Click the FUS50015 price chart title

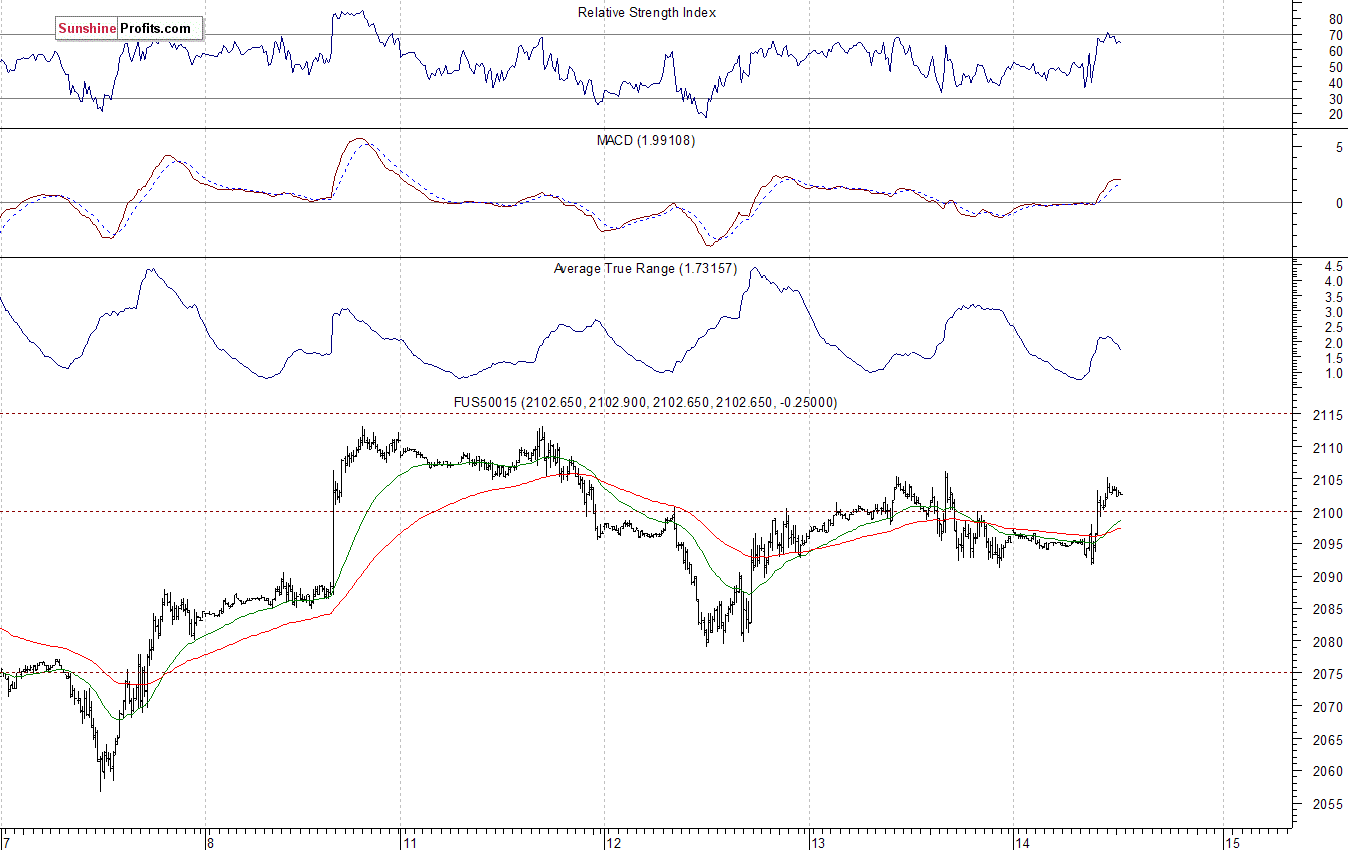pyautogui.click(x=646, y=402)
